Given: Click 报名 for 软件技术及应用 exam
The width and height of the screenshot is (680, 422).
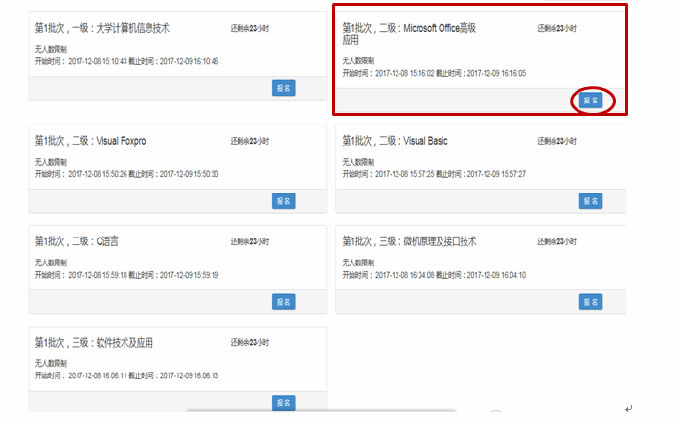Looking at the screenshot, I should 283,402.
